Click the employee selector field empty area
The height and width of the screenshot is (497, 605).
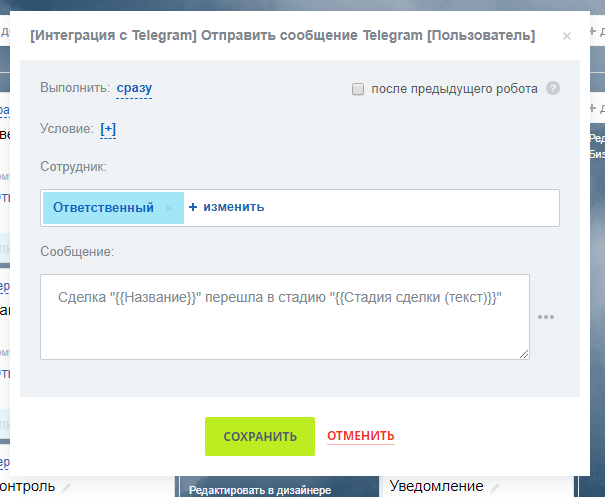coord(420,208)
